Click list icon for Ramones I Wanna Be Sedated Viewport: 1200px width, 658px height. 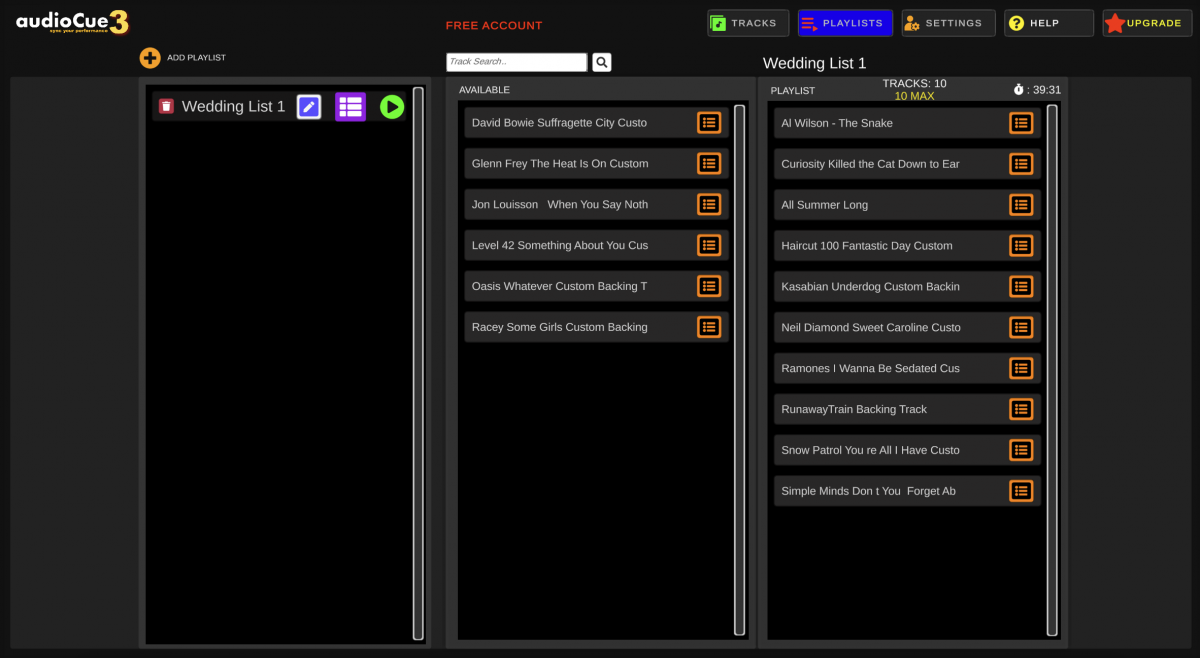1021,368
